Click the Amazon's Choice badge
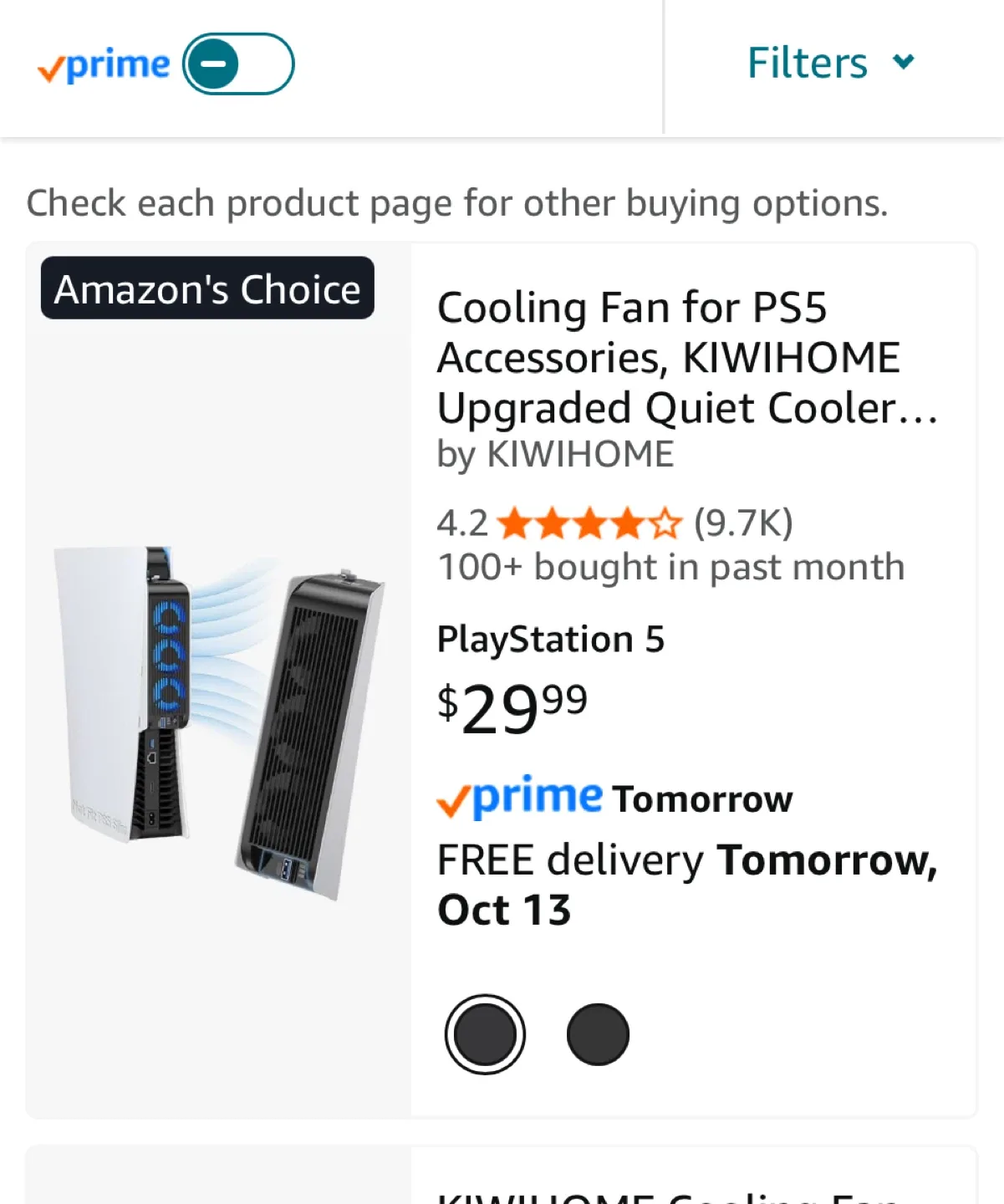 207,288
